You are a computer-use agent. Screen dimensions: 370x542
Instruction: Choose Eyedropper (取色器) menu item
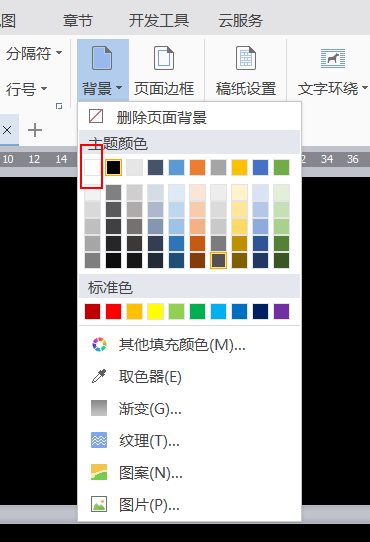[x=189, y=376]
